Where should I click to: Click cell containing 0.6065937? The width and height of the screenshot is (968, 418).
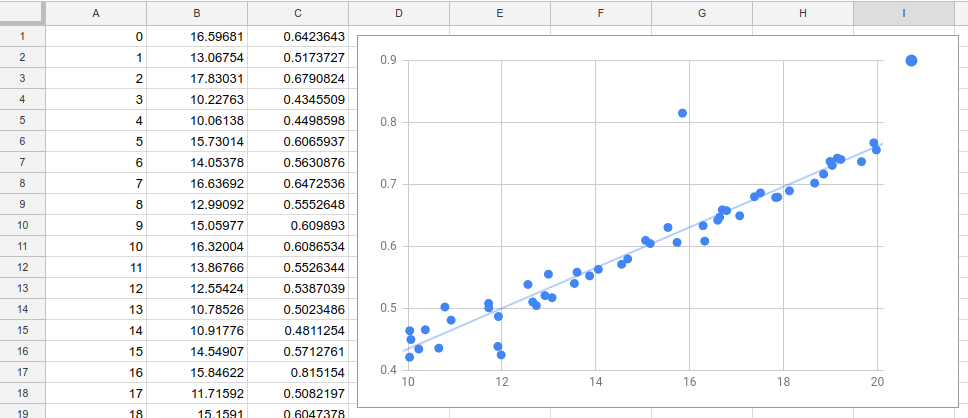pyautogui.click(x=298, y=141)
